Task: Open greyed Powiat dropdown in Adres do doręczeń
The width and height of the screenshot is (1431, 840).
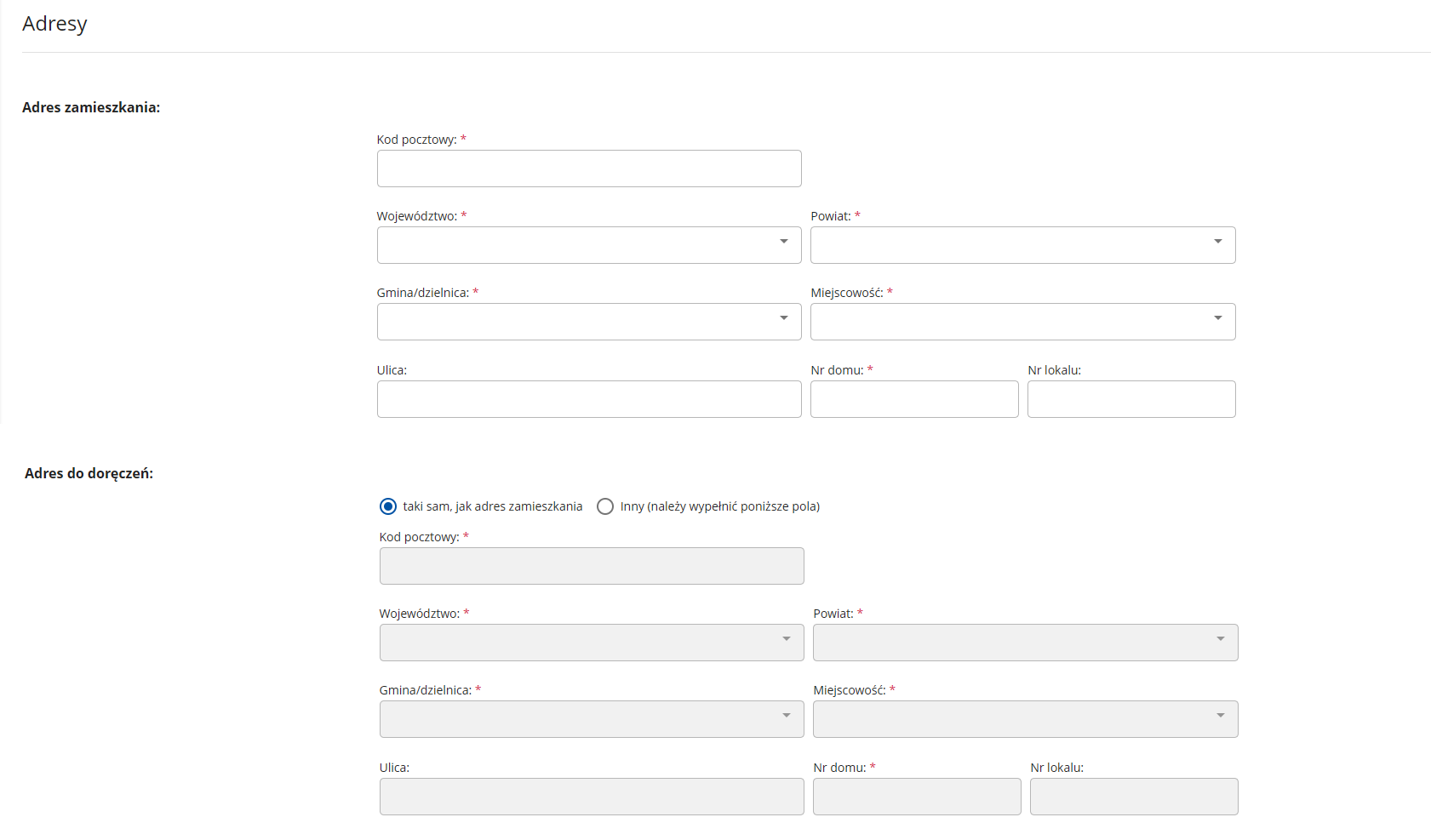Action: click(x=1025, y=643)
